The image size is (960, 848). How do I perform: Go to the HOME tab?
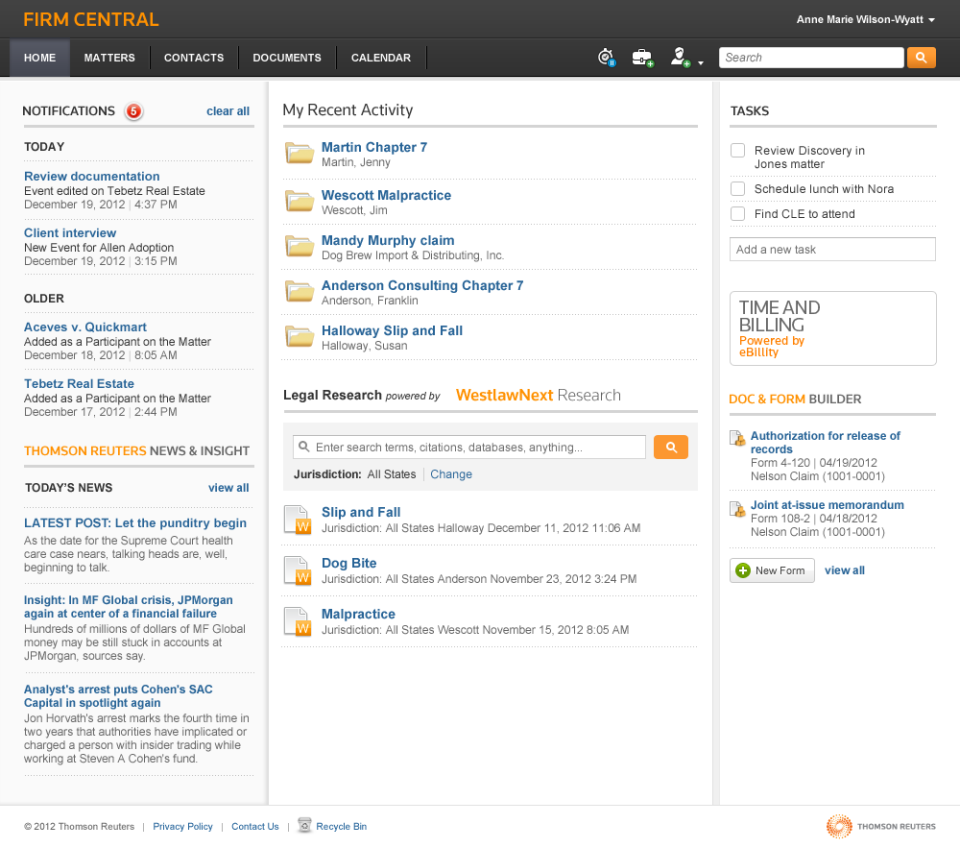[x=40, y=58]
